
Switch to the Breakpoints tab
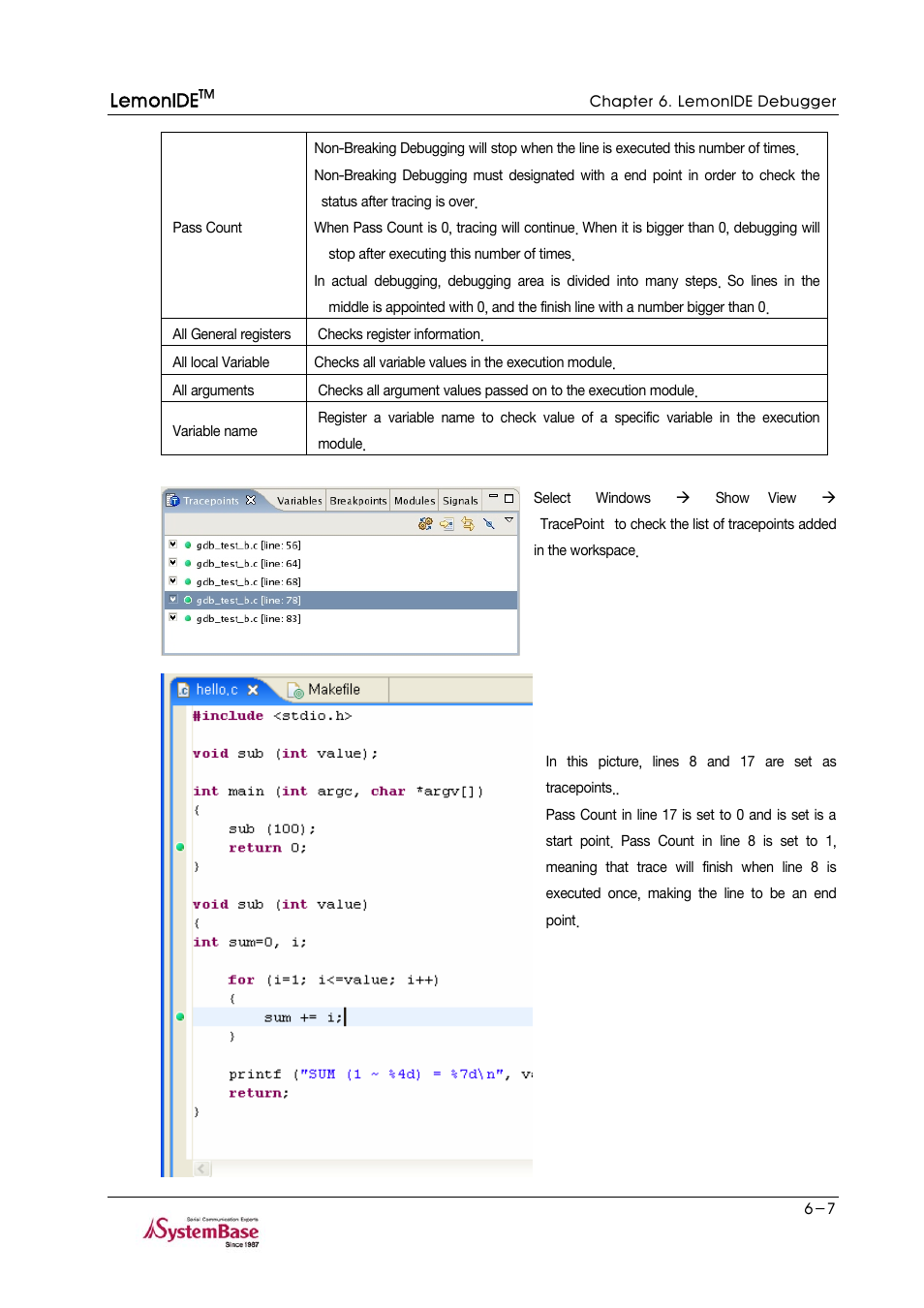[x=357, y=501]
